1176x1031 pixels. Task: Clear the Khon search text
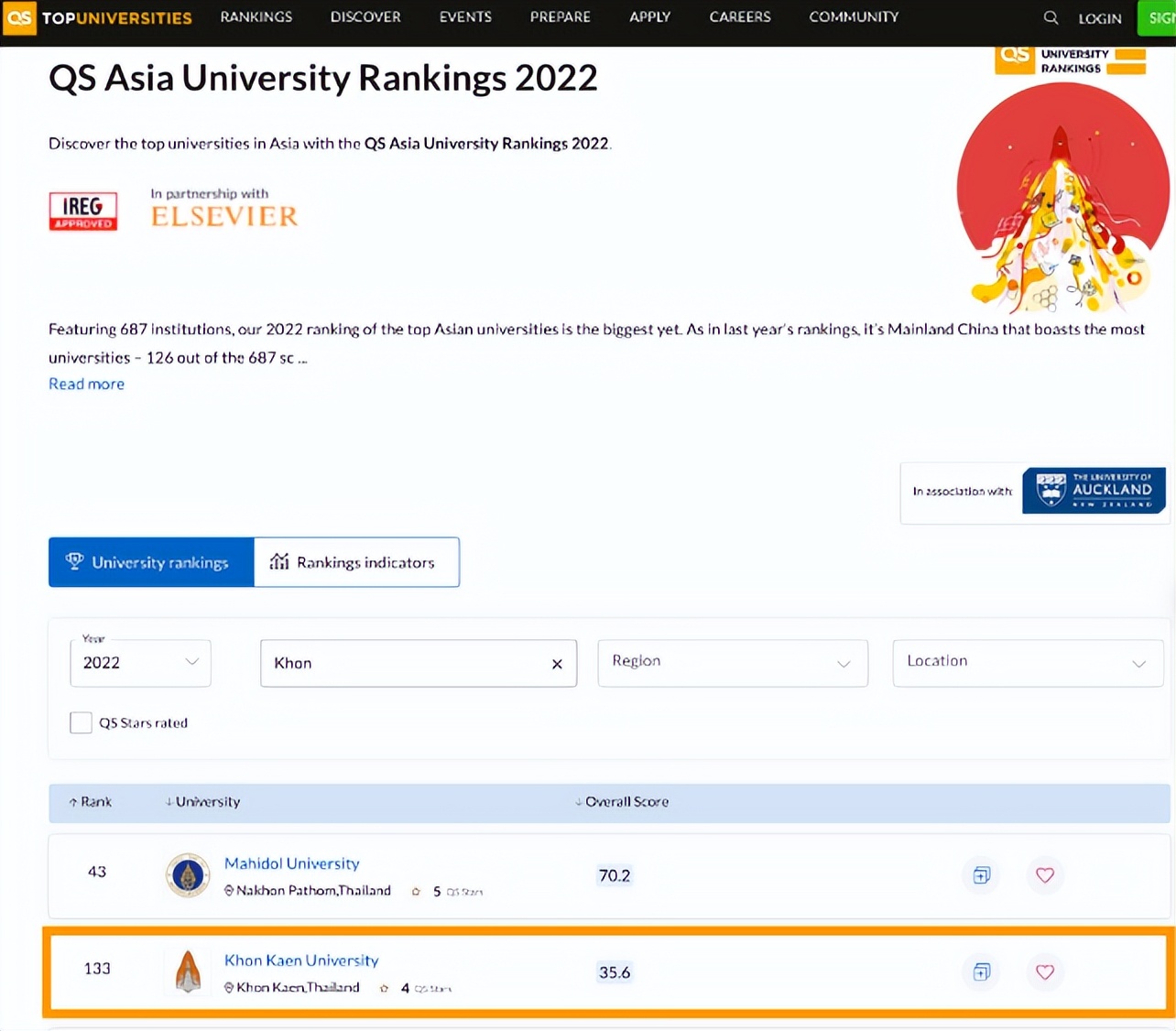point(557,664)
